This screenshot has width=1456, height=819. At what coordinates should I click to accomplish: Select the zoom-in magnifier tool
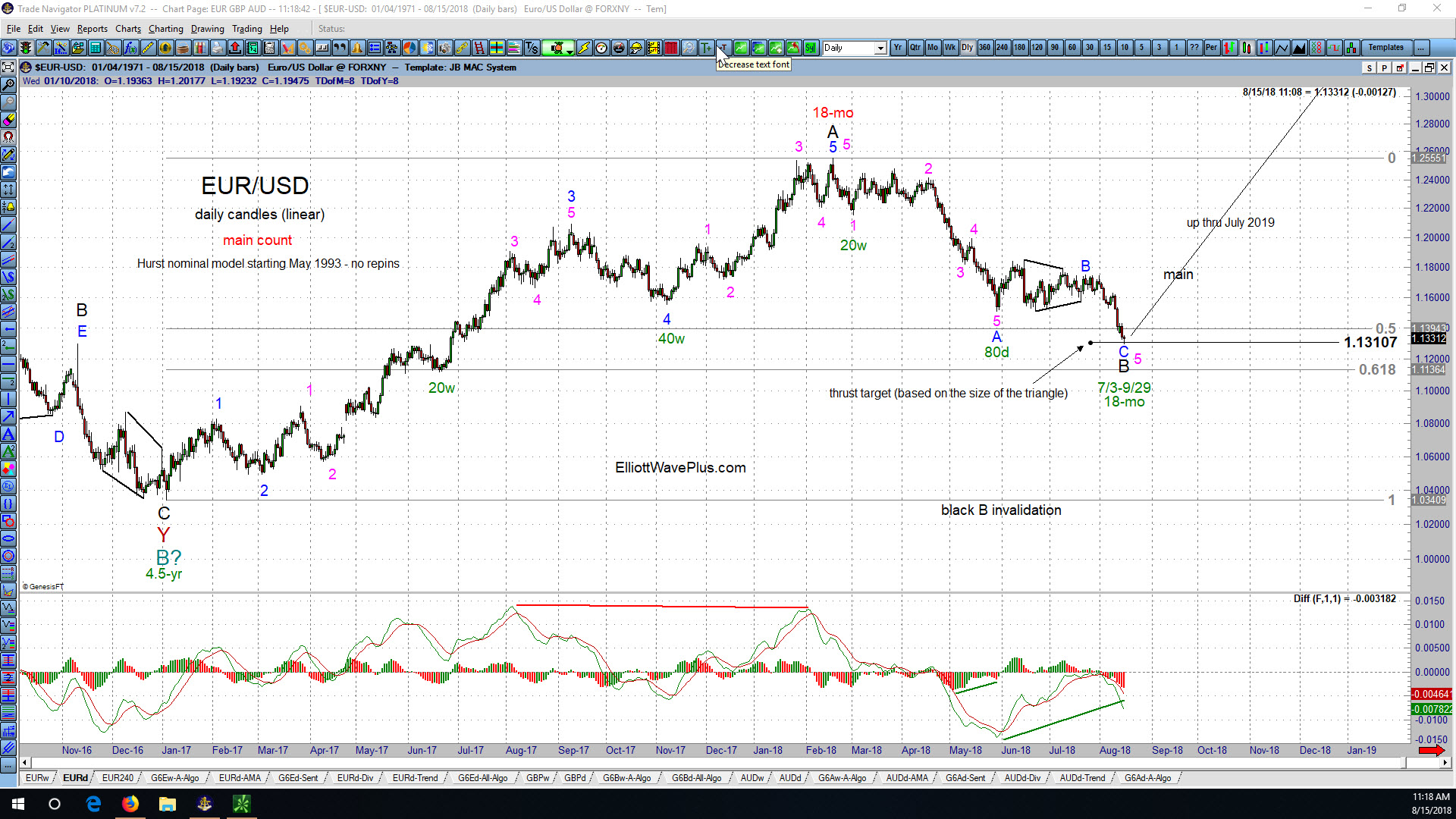[x=8, y=84]
